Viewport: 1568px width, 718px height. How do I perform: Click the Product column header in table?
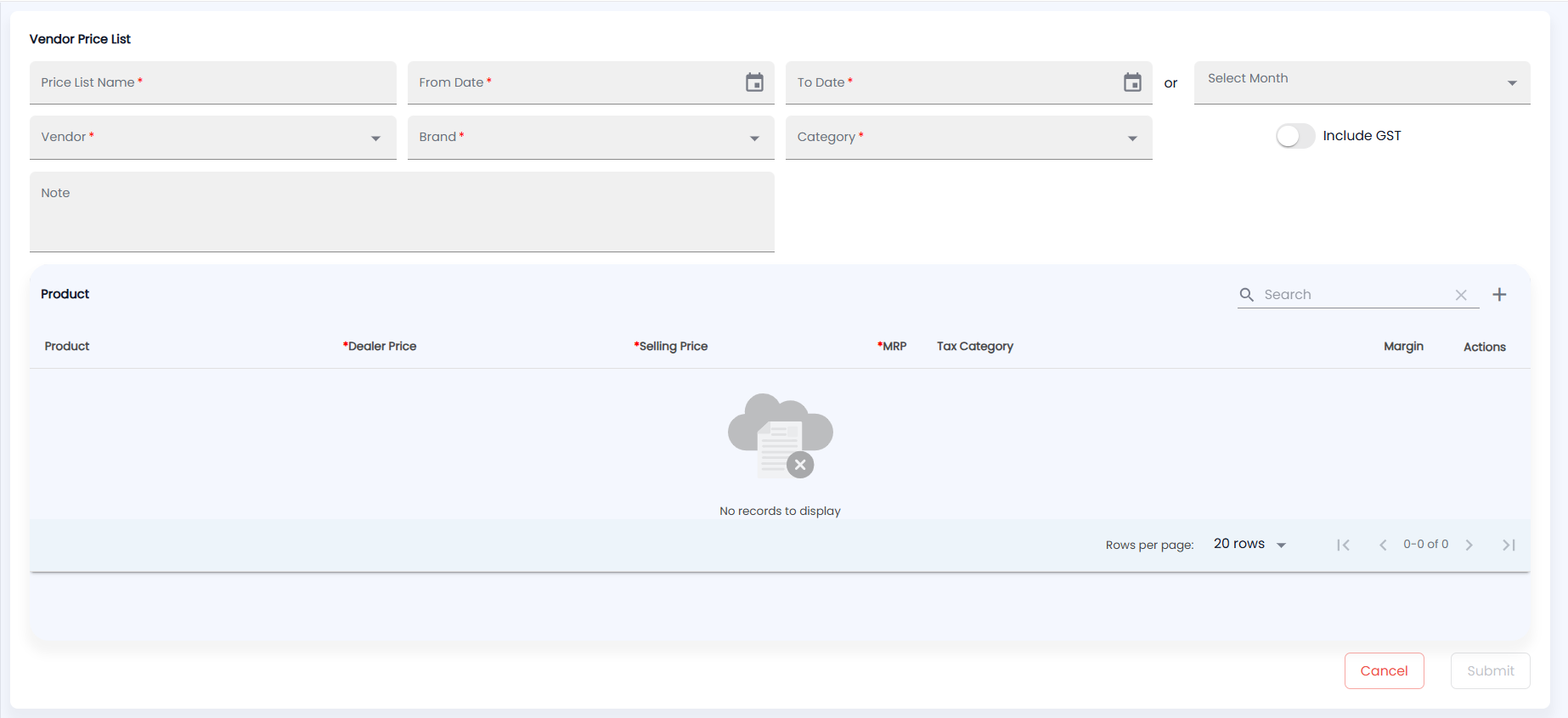[x=67, y=346]
